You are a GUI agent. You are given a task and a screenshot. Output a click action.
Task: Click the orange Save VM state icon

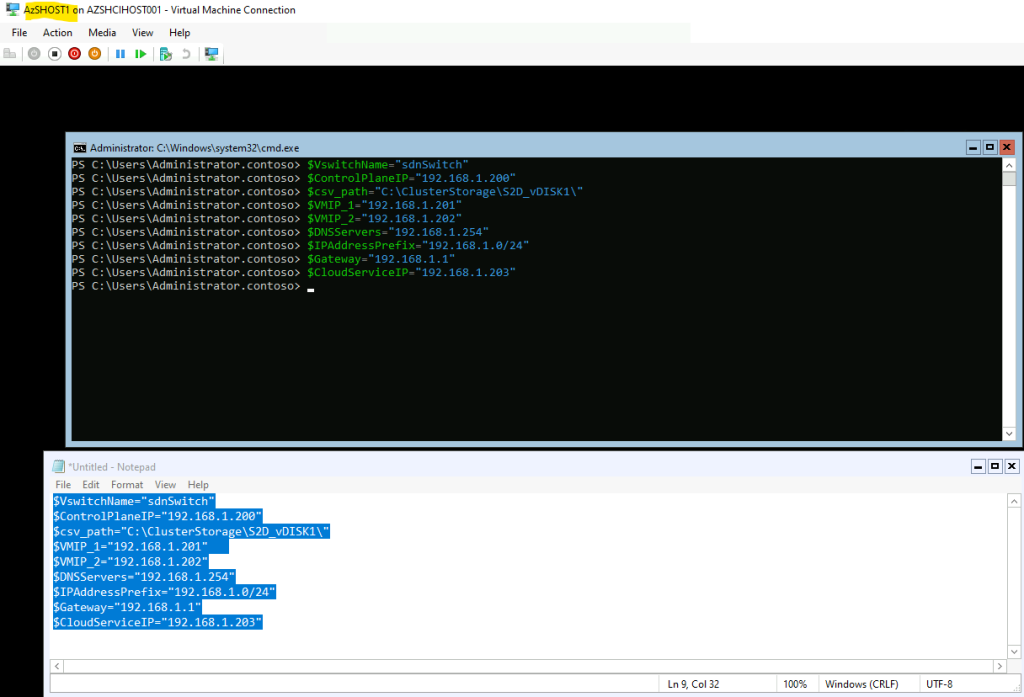(x=95, y=54)
